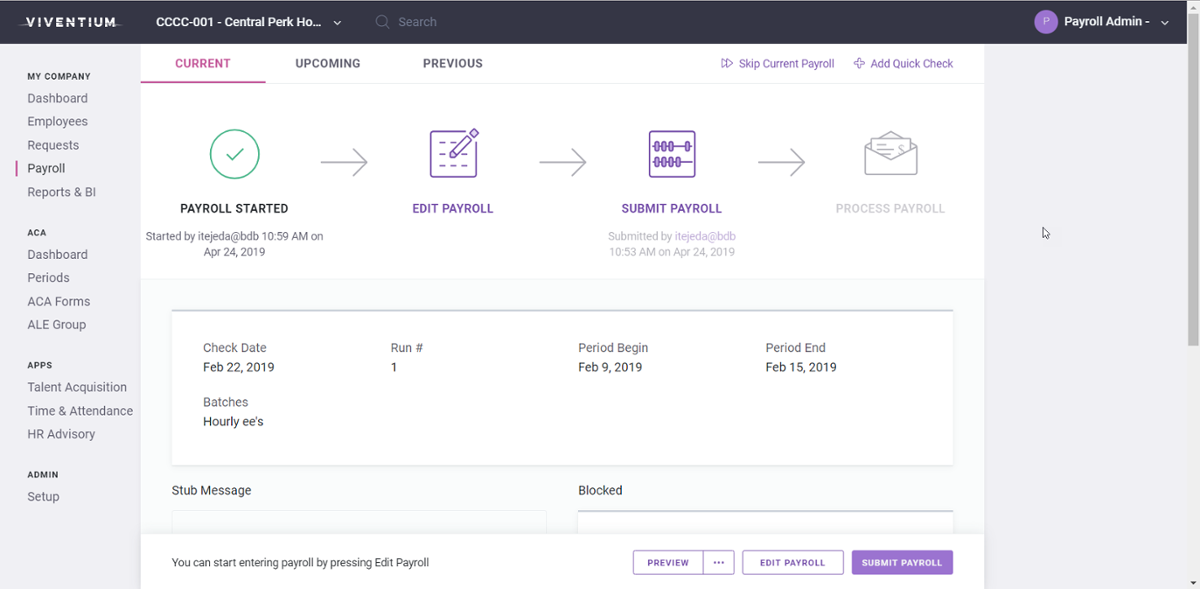Viewport: 1200px width, 589px height.
Task: Click the Process Payroll envelope icon
Action: pyautogui.click(x=889, y=153)
